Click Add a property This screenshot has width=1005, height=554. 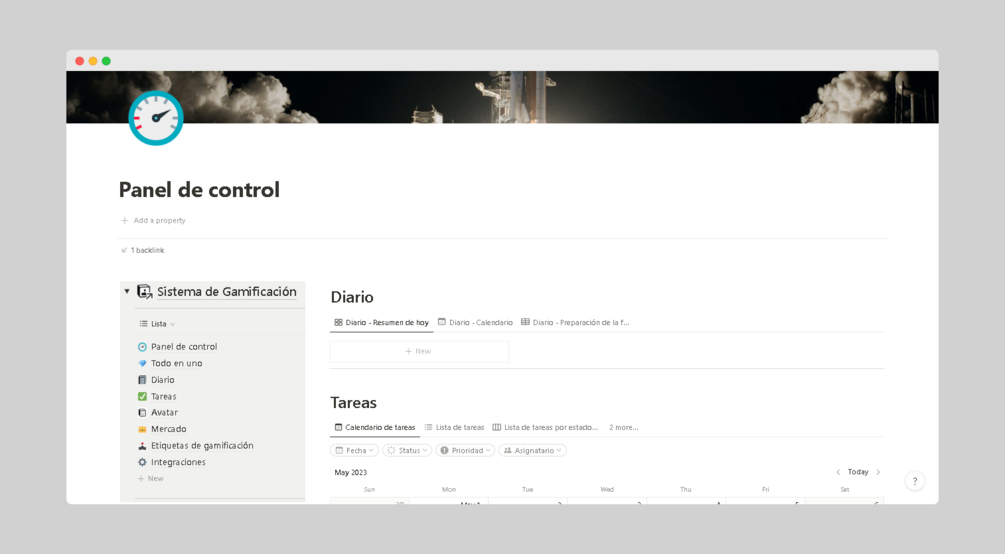(x=153, y=221)
